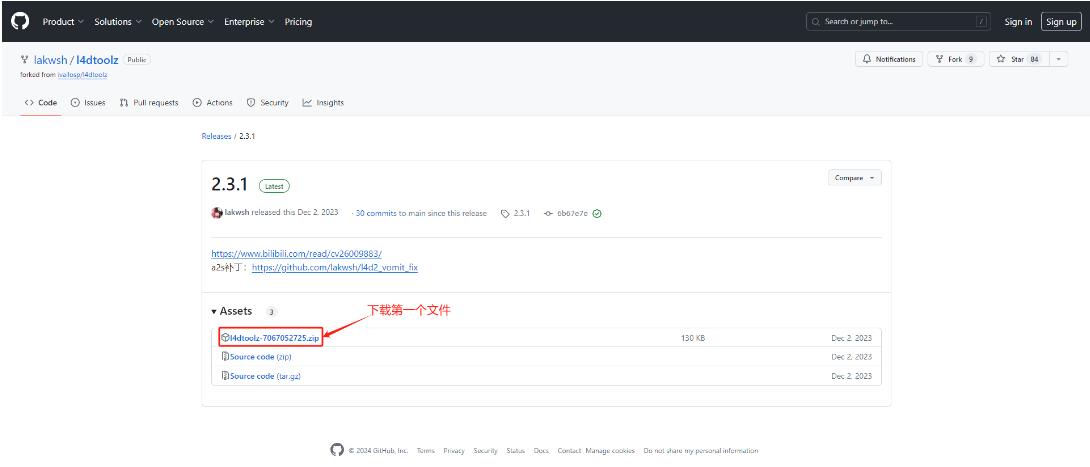
Task: Download l4dtoolz-7067052725.zip
Action: click(x=275, y=338)
